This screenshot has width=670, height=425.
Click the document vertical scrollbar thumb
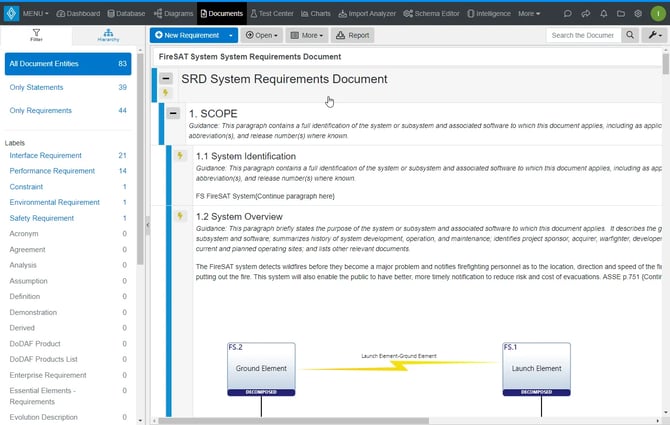click(x=665, y=64)
